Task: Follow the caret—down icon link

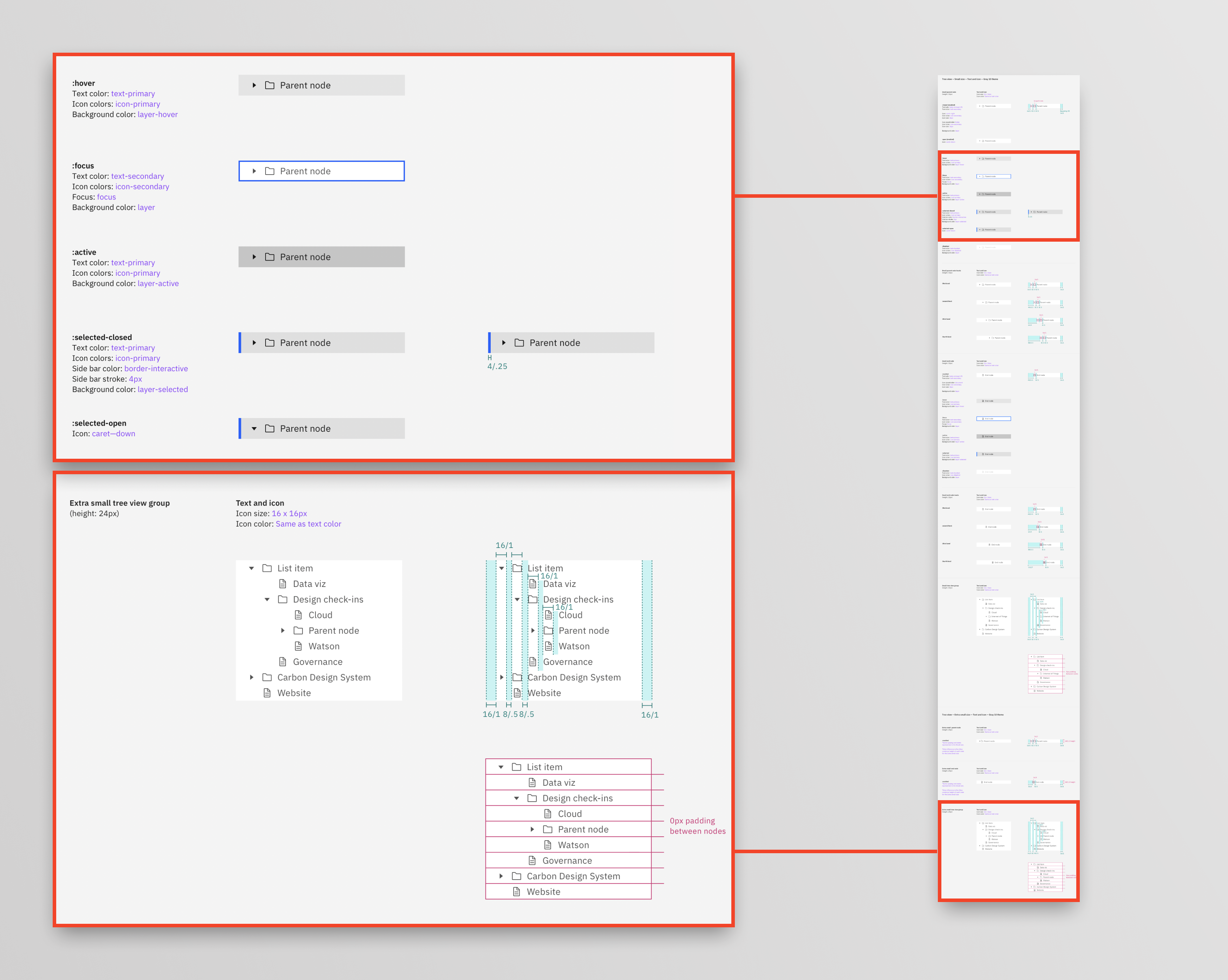Action: click(x=113, y=433)
